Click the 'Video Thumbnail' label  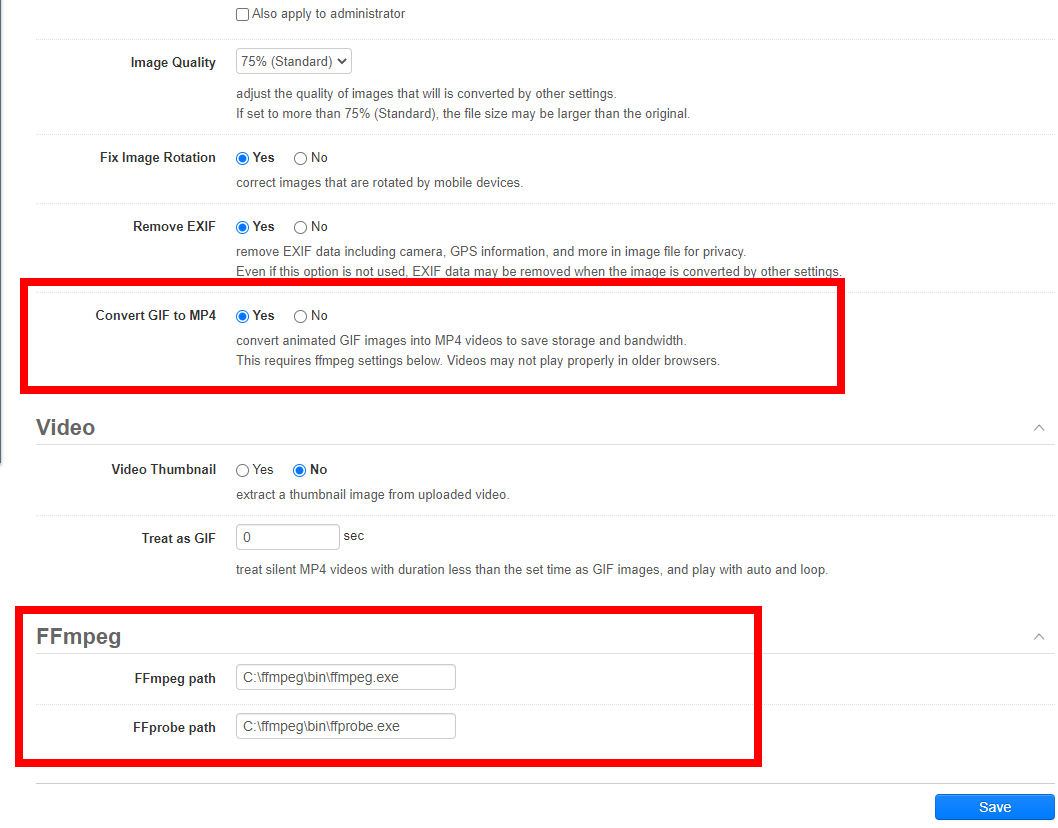pyautogui.click(x=163, y=470)
